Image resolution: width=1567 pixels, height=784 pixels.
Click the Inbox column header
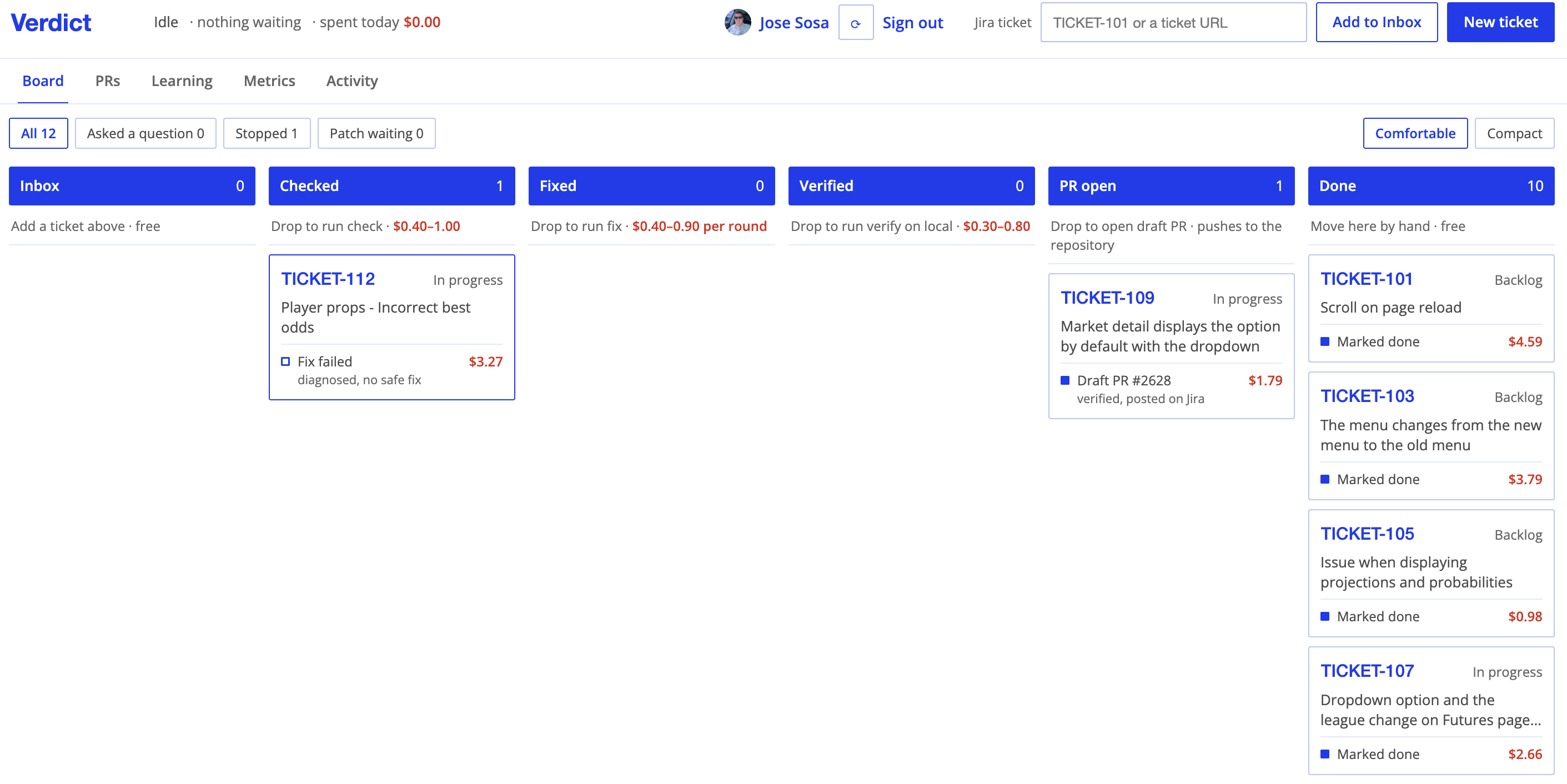click(x=132, y=186)
